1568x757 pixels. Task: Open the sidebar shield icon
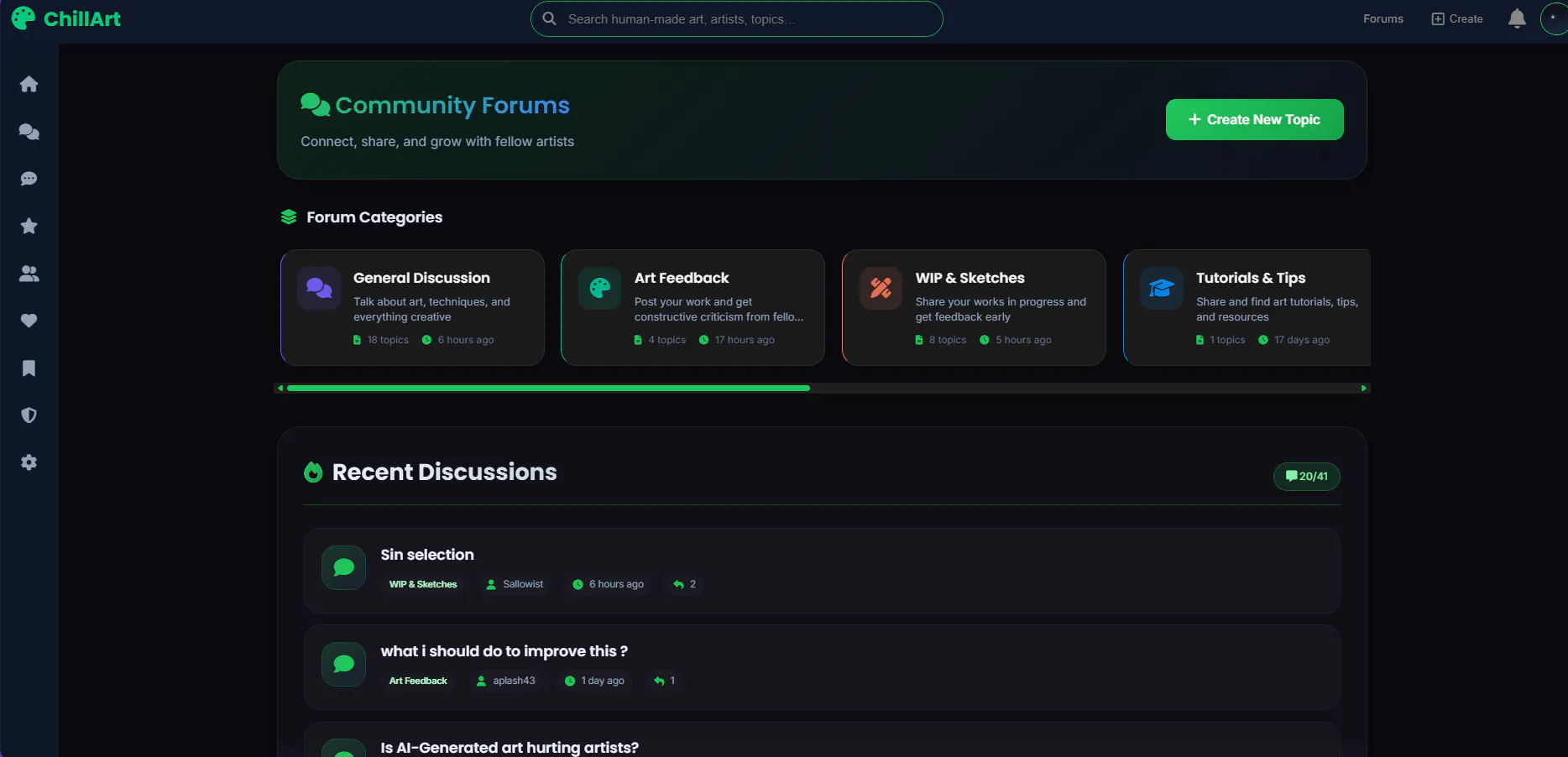pyautogui.click(x=29, y=415)
